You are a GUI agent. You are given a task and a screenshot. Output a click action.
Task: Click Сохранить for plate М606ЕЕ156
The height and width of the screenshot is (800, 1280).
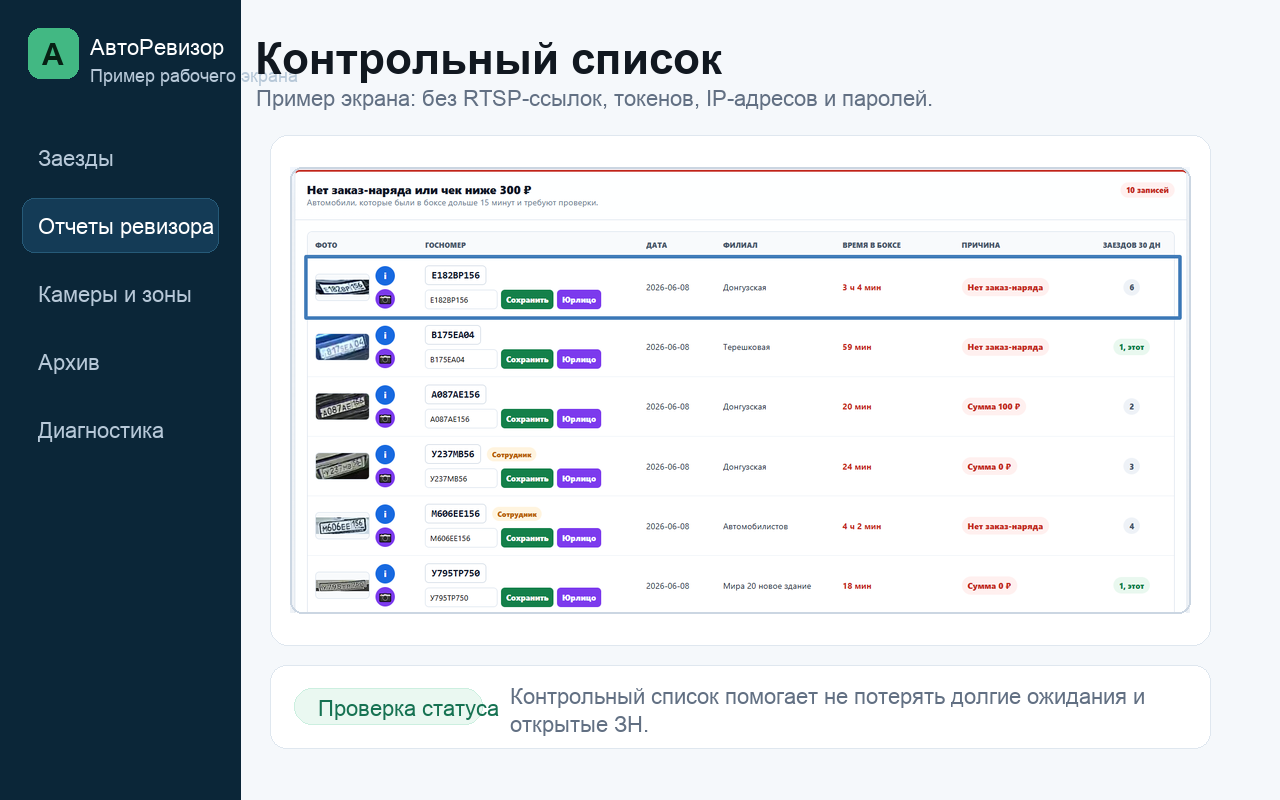527,538
